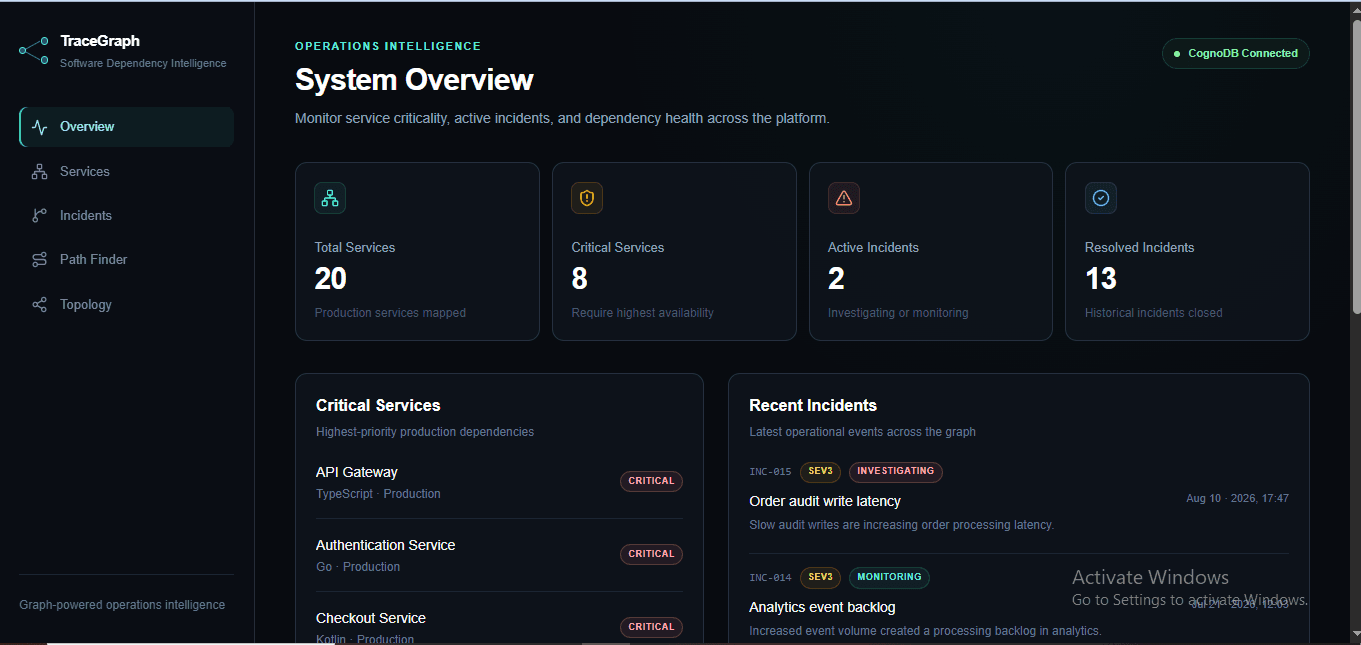Click 'Historical incidents closed' caption
Screen dimensions: 1361x645
point(1154,313)
